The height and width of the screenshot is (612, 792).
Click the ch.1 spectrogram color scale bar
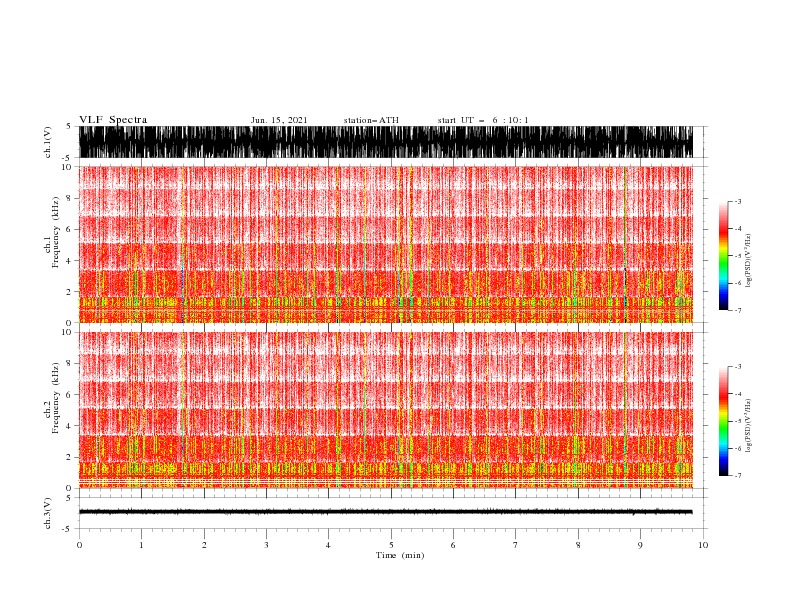click(x=724, y=256)
